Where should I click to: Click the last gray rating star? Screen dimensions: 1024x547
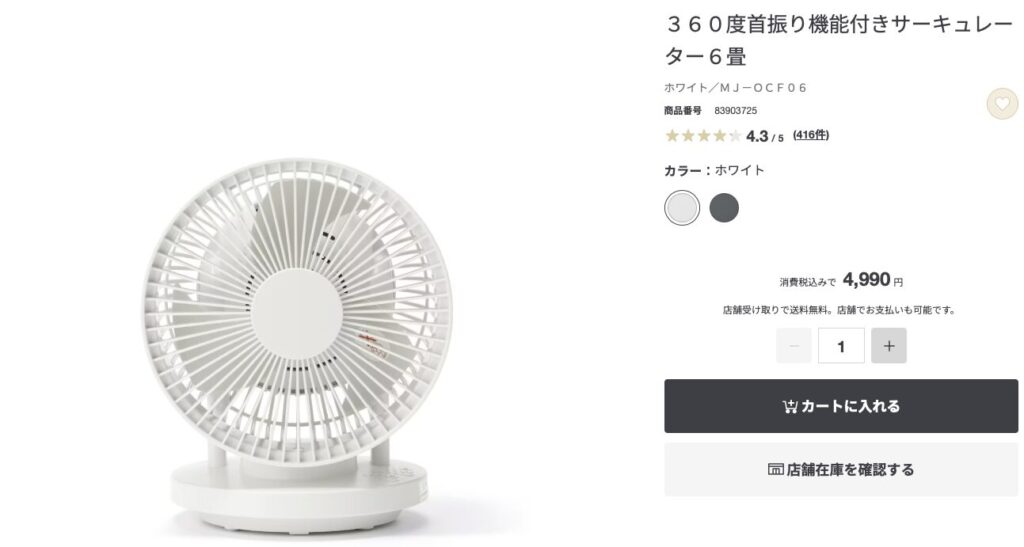(x=735, y=136)
